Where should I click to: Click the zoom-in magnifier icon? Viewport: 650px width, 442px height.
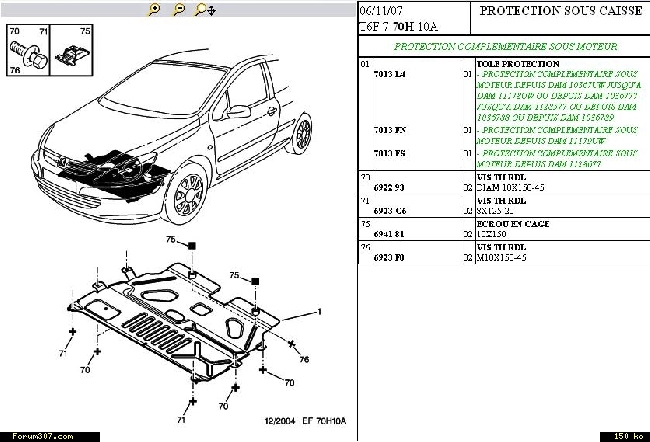(x=154, y=10)
